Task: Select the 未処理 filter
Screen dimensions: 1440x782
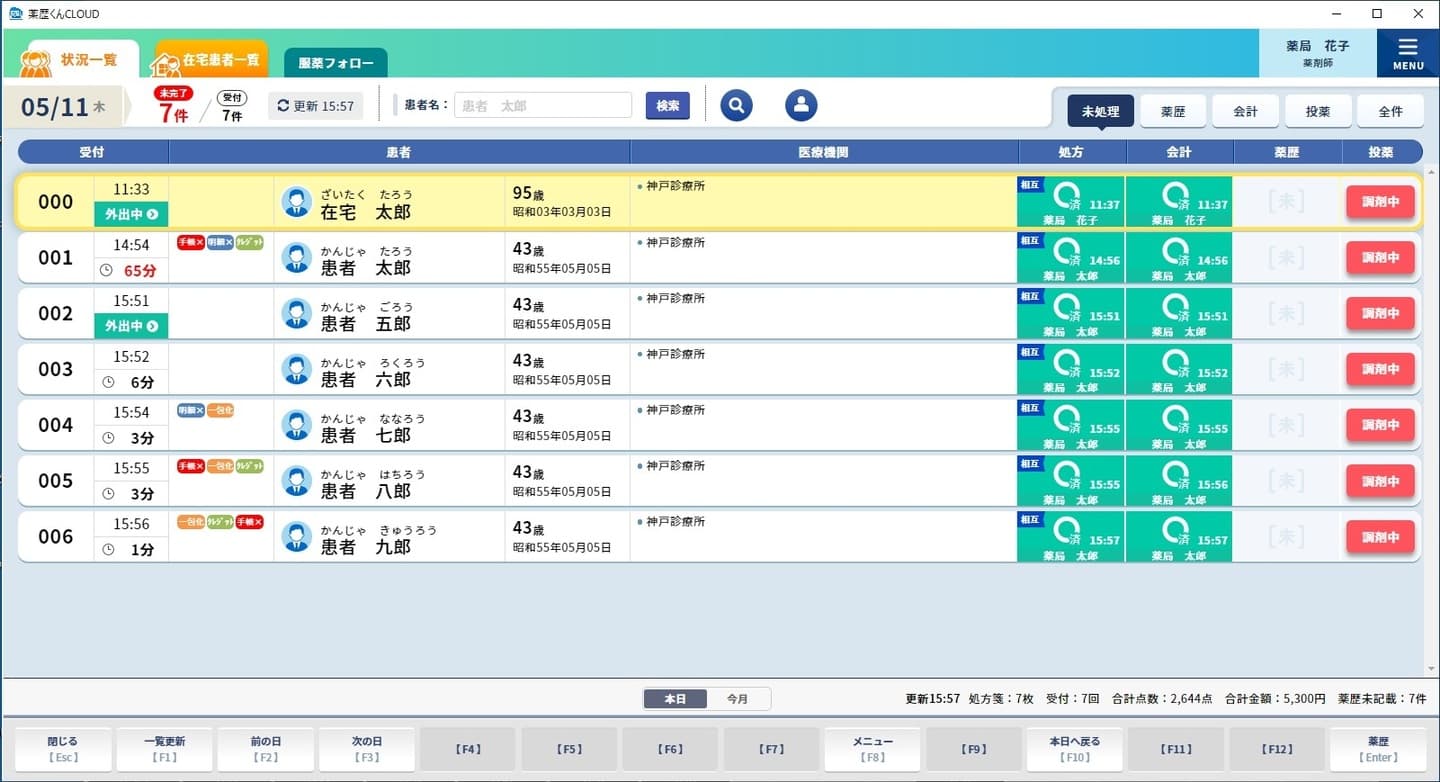Action: click(x=1100, y=112)
